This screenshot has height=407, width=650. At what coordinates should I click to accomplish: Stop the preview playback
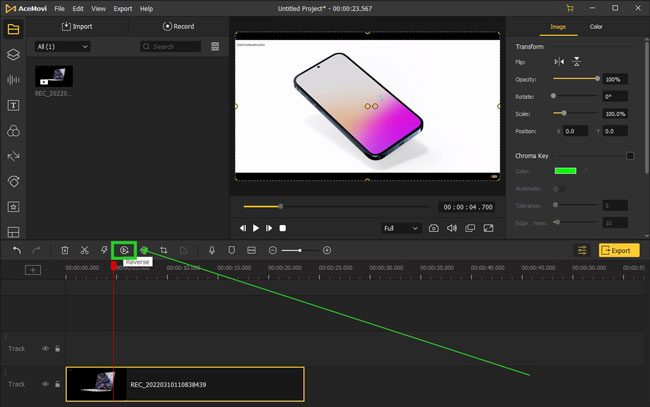point(283,228)
